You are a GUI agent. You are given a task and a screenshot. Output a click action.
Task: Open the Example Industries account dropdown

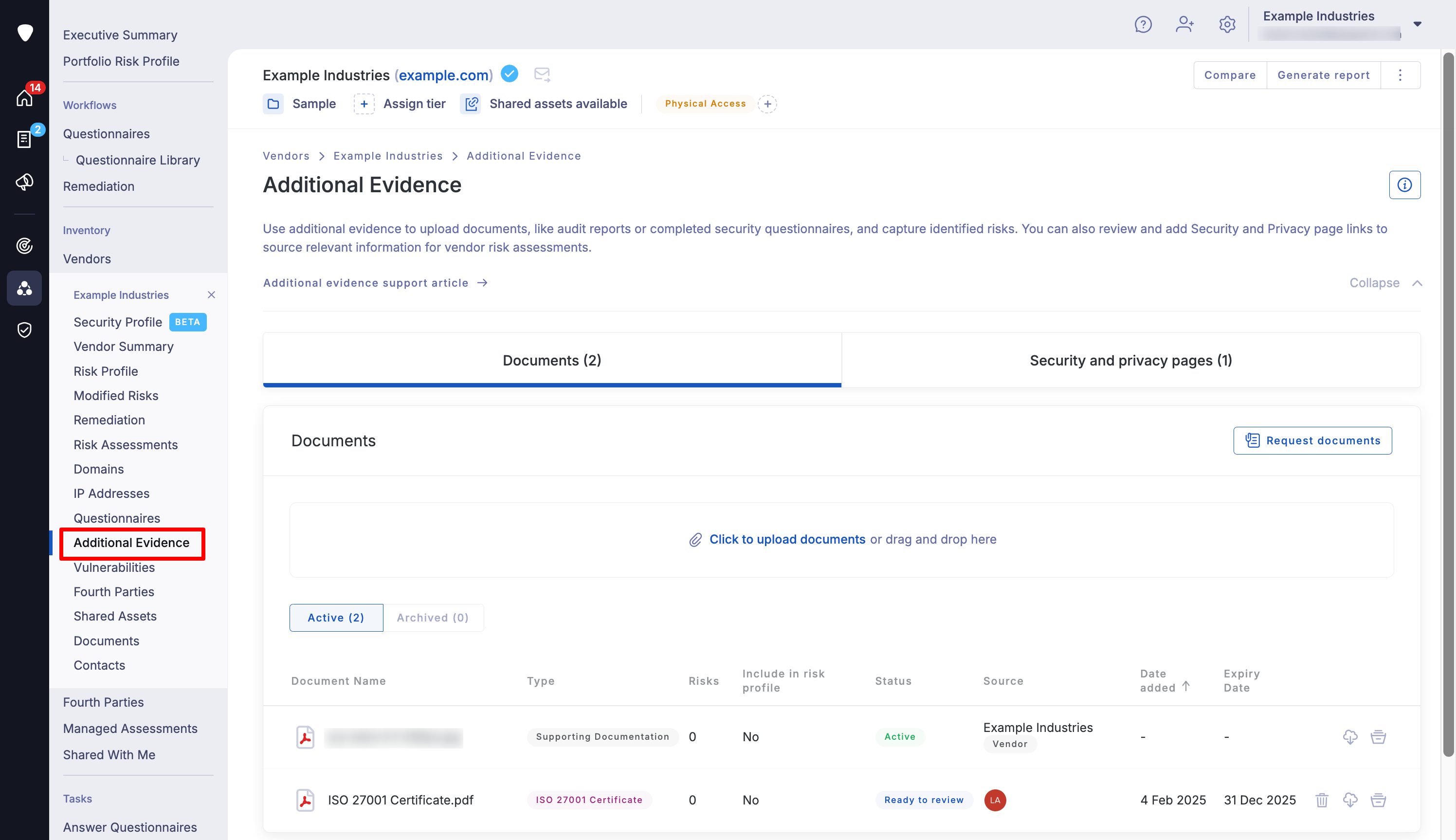pyautogui.click(x=1418, y=24)
